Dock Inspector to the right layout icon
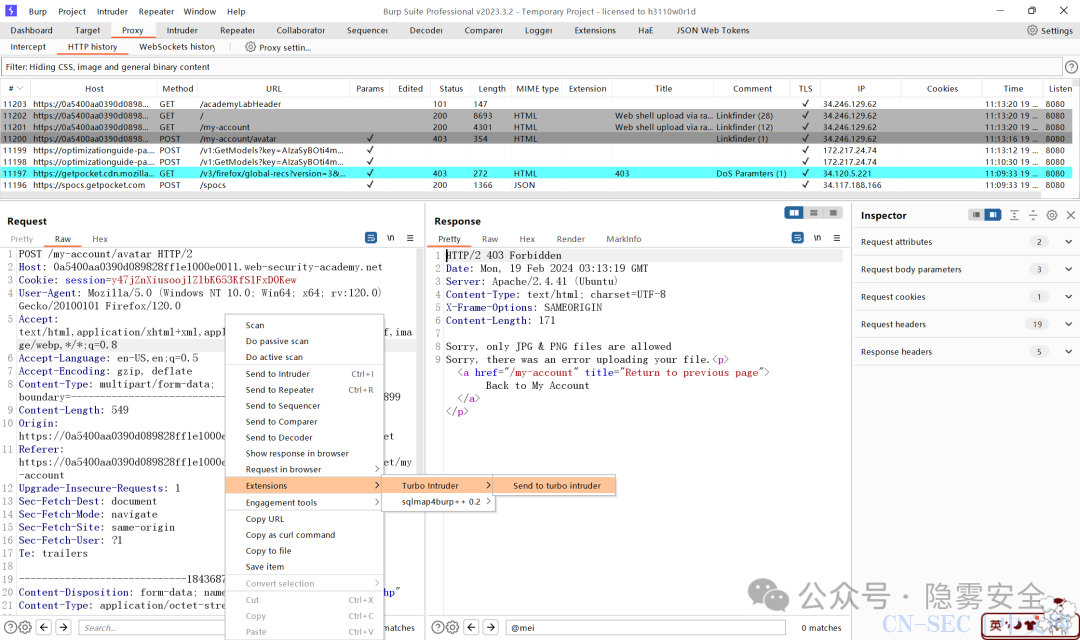The height and width of the screenshot is (640, 1080). coord(993,215)
